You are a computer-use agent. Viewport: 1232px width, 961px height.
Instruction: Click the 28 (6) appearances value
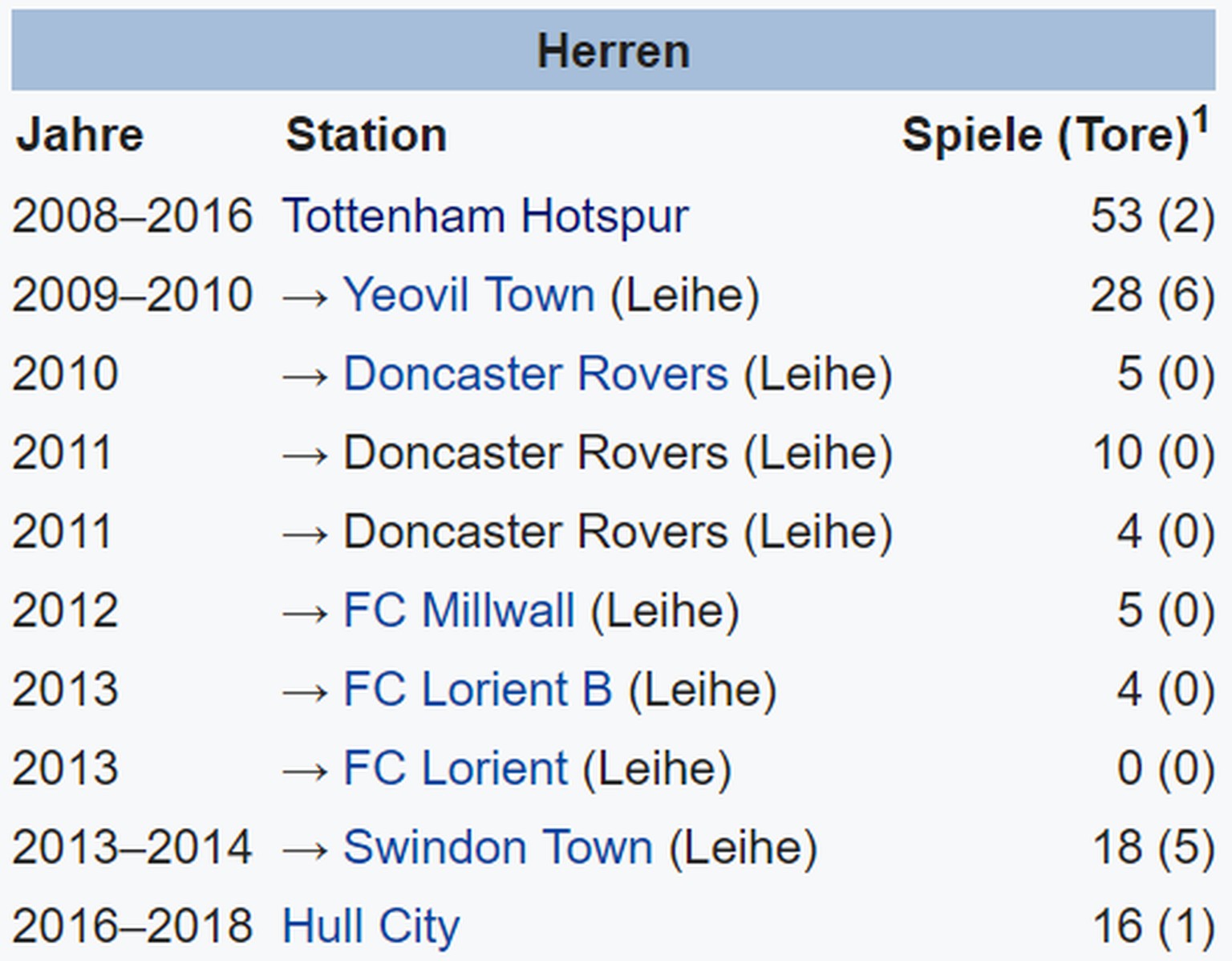click(x=1152, y=295)
